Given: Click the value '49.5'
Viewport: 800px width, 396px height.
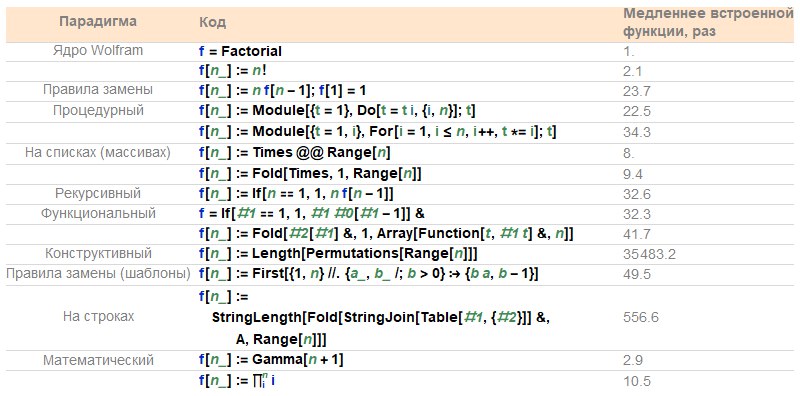Looking at the screenshot, I should [x=637, y=275].
